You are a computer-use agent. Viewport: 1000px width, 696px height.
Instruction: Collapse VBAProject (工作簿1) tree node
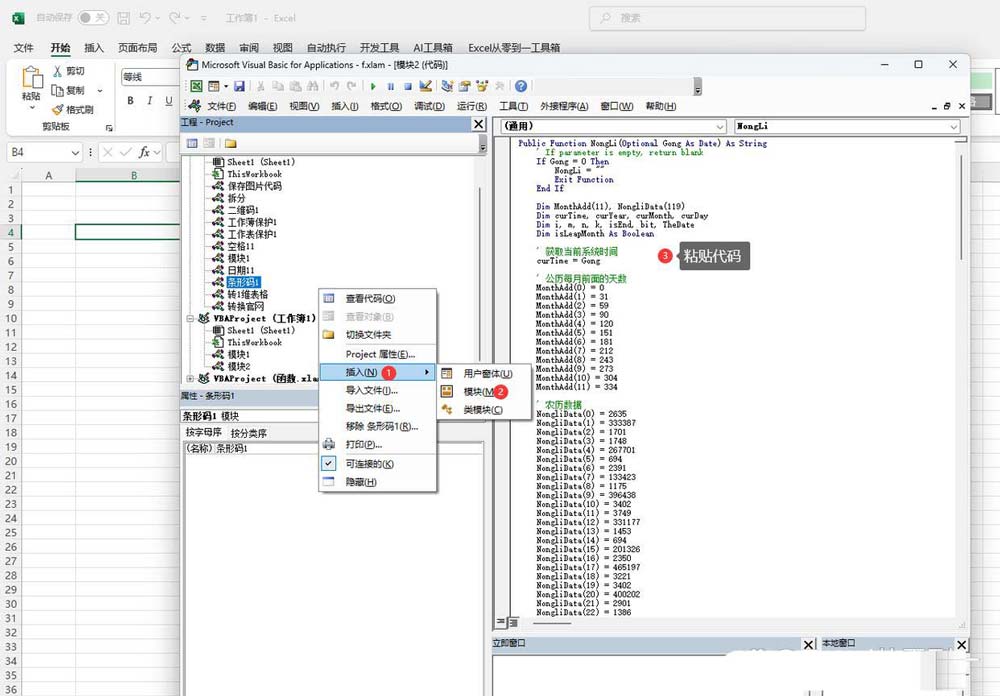190,318
